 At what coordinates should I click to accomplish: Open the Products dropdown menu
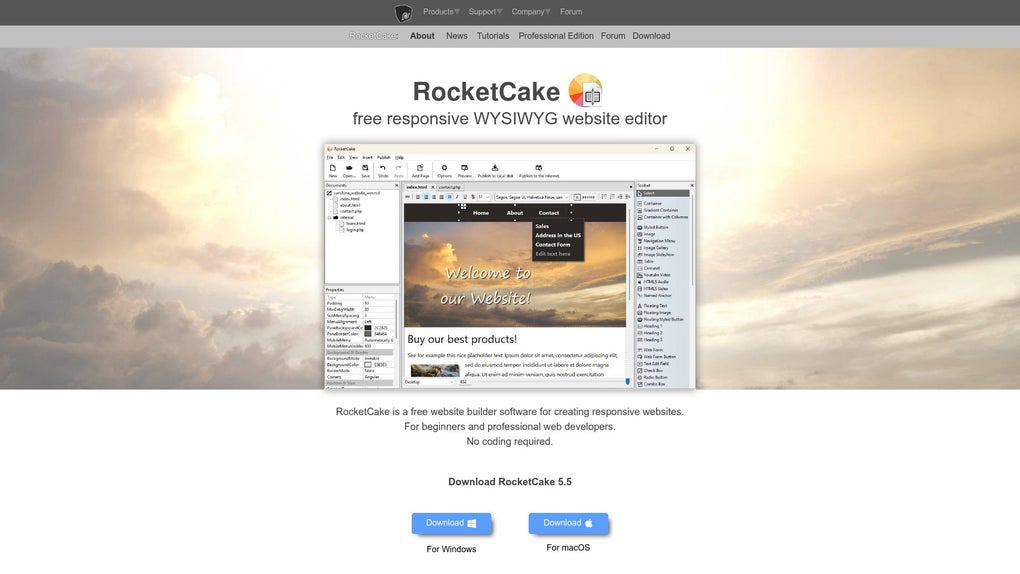(441, 12)
